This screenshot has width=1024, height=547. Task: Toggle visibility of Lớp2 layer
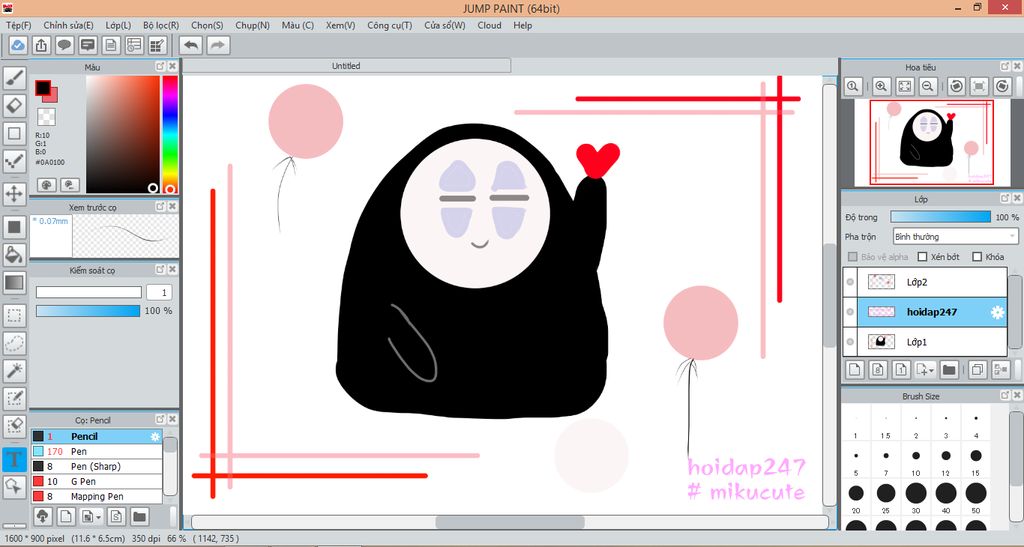[x=850, y=282]
